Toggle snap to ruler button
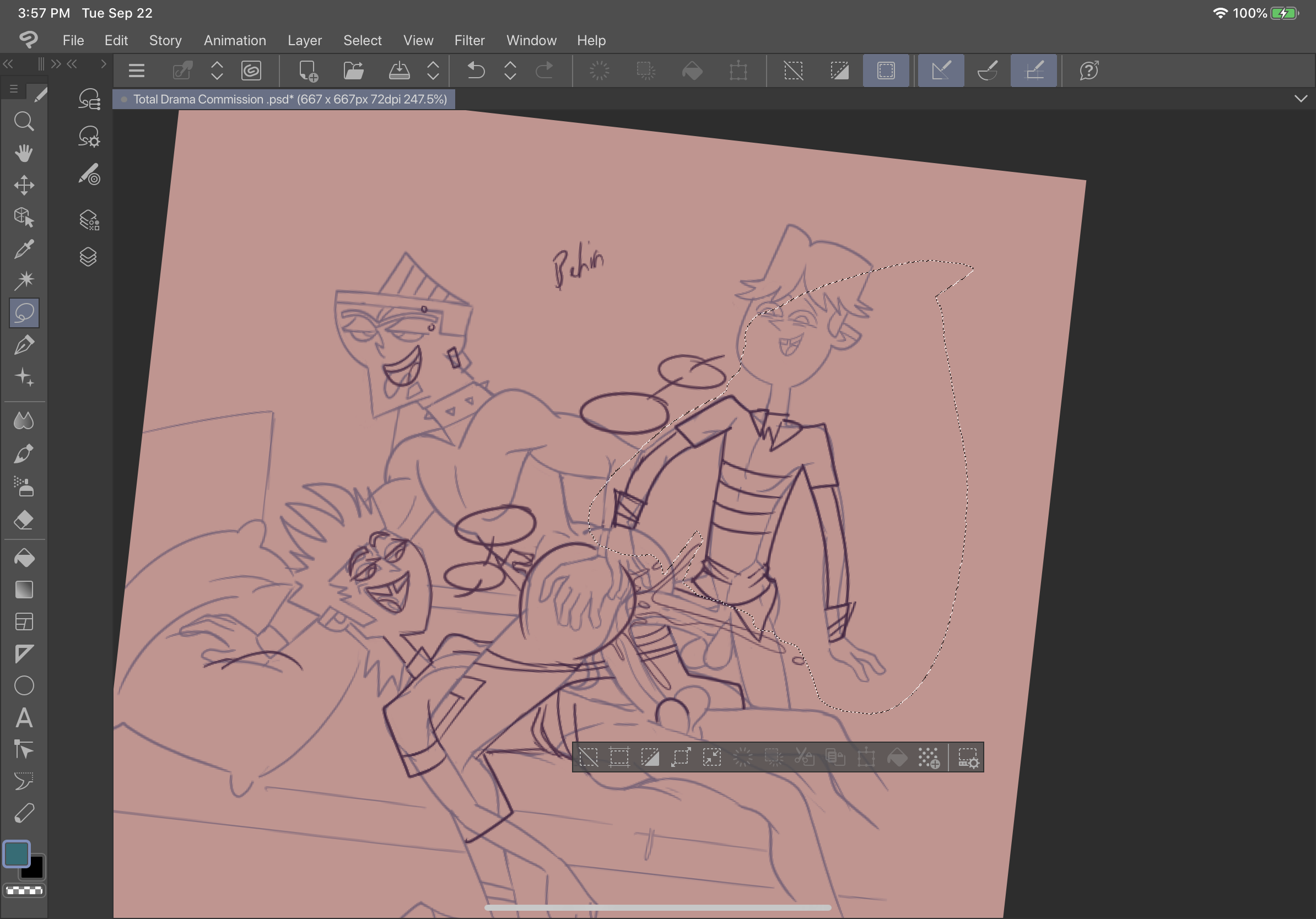The image size is (1316, 919). point(941,71)
